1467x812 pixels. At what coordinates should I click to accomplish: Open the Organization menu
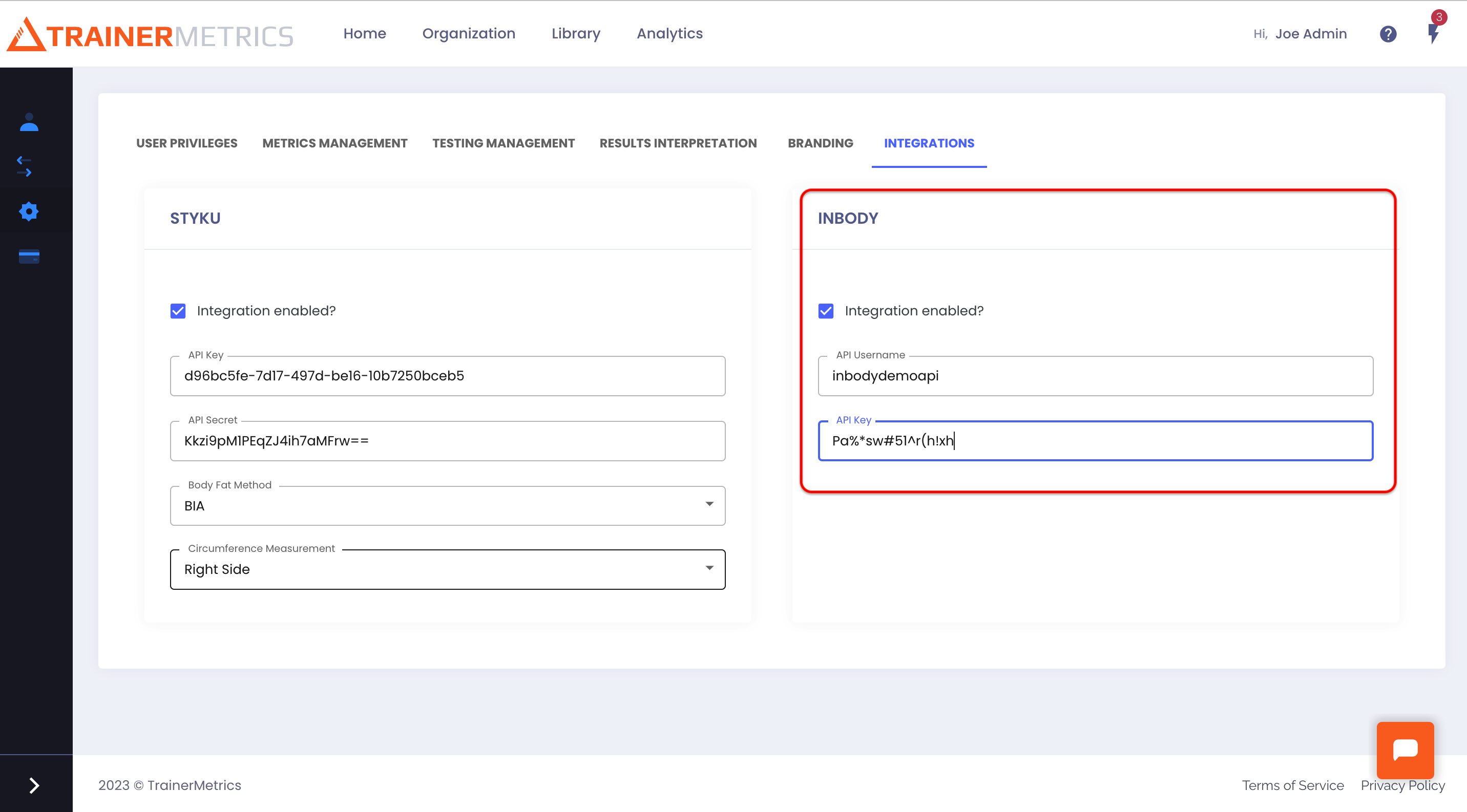tap(469, 34)
